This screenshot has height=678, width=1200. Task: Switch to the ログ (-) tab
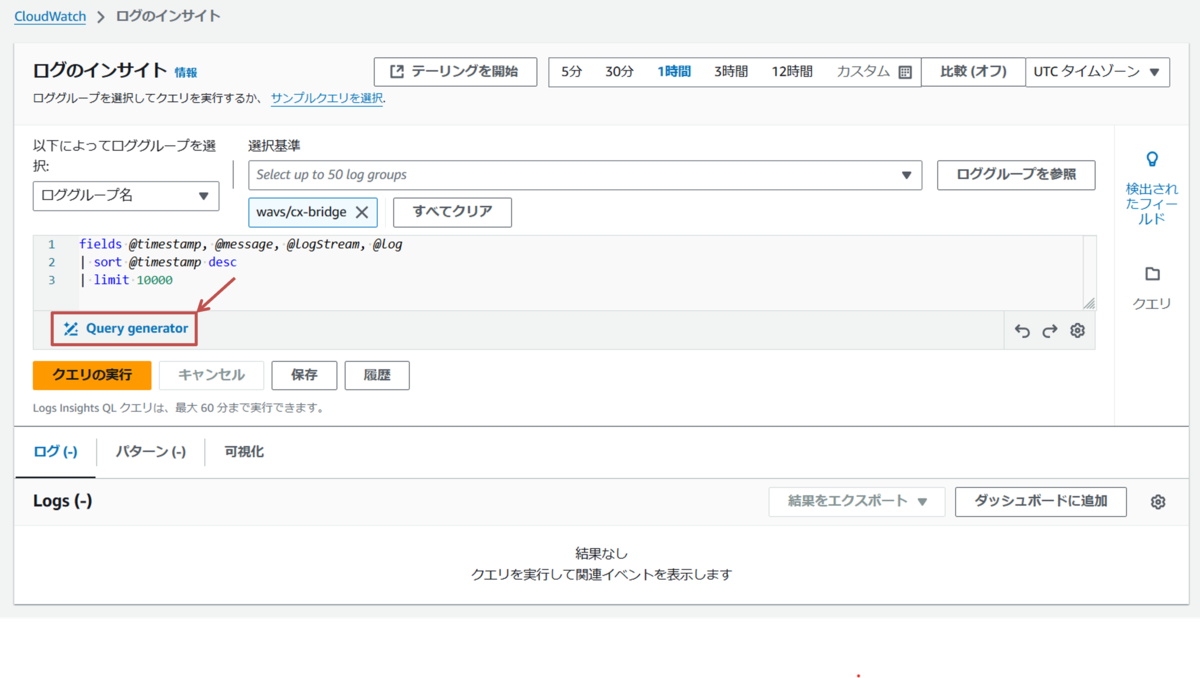click(55, 452)
